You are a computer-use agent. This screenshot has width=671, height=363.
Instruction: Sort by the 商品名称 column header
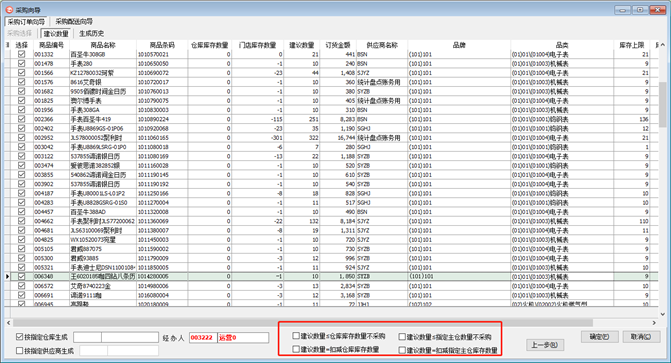pyautogui.click(x=103, y=45)
